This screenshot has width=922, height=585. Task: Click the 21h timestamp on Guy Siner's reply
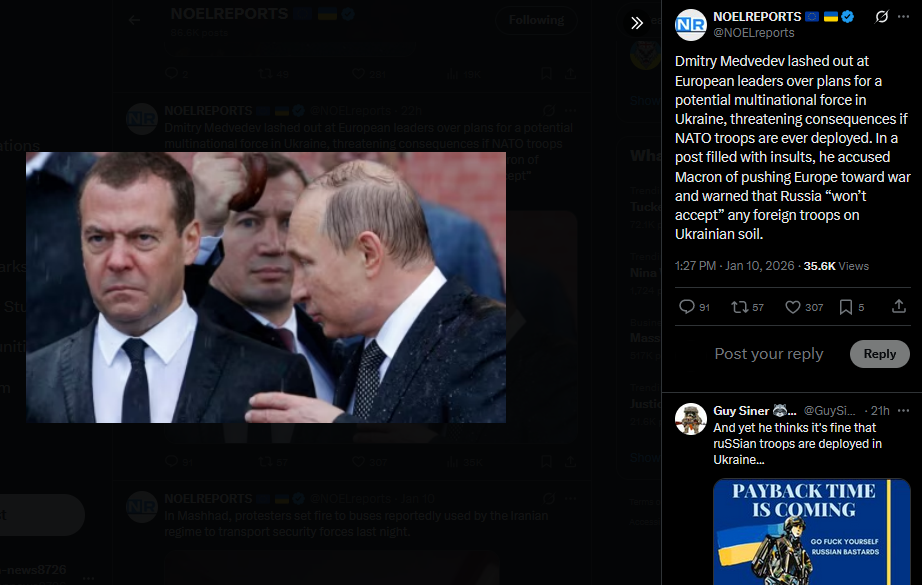[880, 410]
